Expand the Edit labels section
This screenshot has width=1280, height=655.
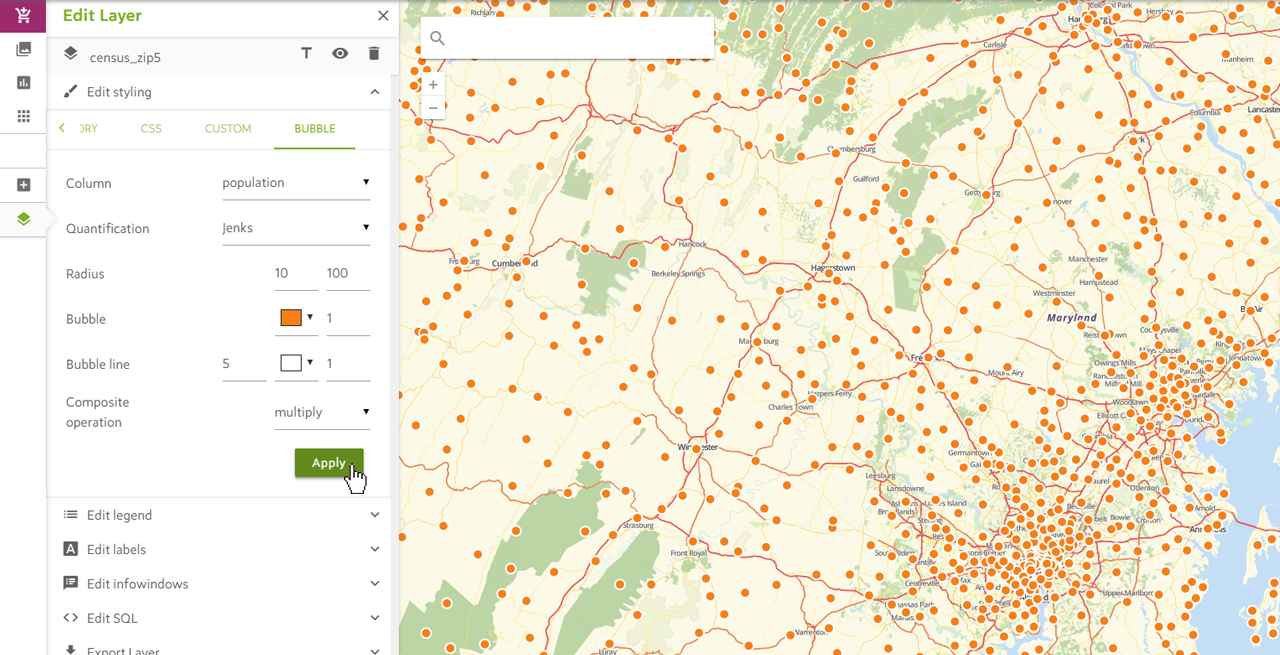[x=375, y=549]
